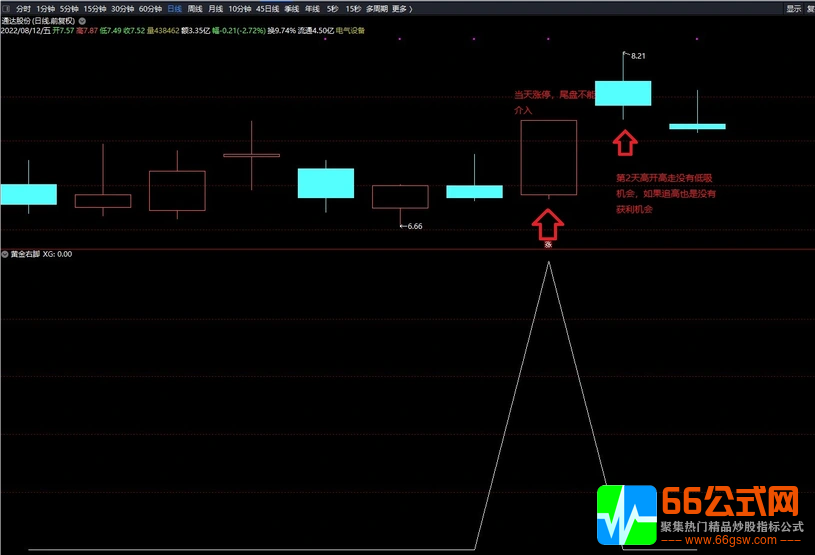The image size is (815, 555).
Task: Switch to 周线 weekly chart
Action: 195,8
